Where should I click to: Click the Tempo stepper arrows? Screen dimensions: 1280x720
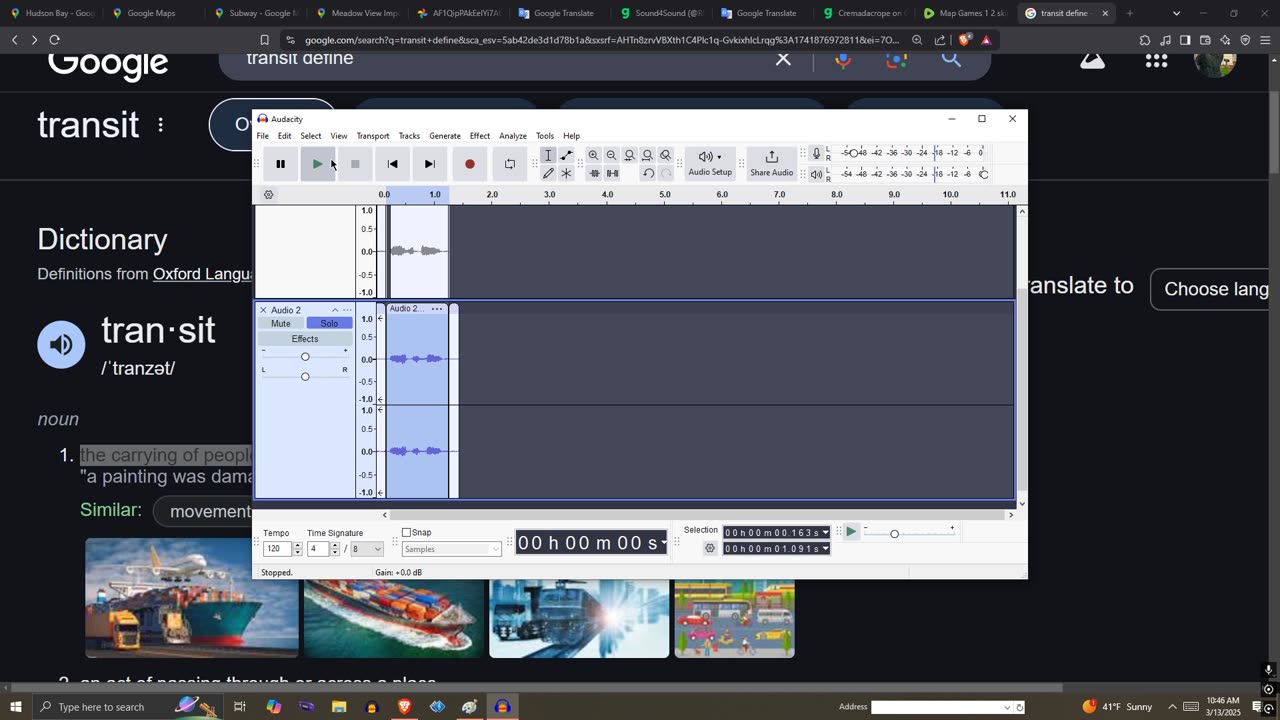pos(297,549)
